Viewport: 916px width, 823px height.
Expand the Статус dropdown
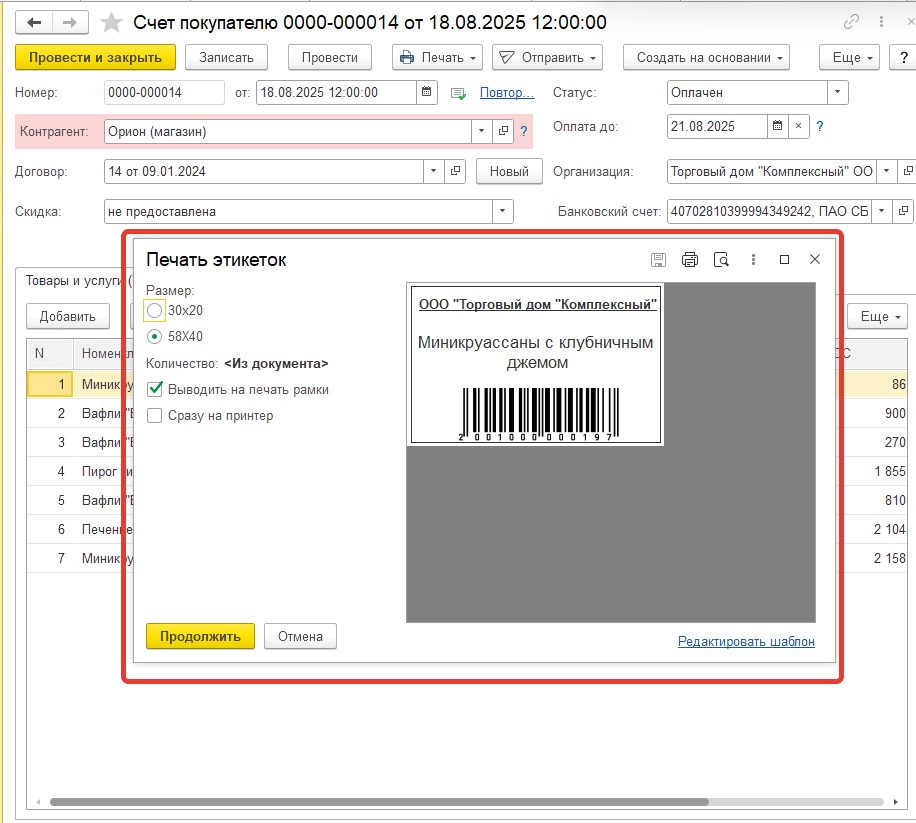click(837, 92)
